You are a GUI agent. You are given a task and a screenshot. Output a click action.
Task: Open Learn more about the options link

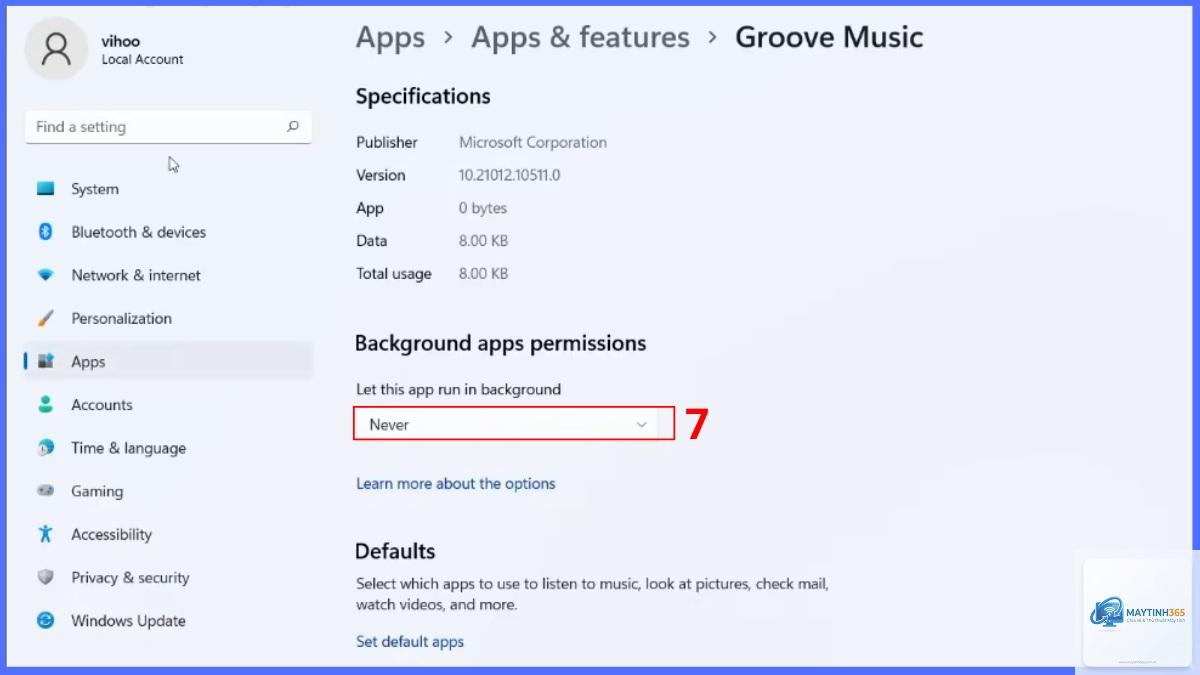(x=455, y=483)
